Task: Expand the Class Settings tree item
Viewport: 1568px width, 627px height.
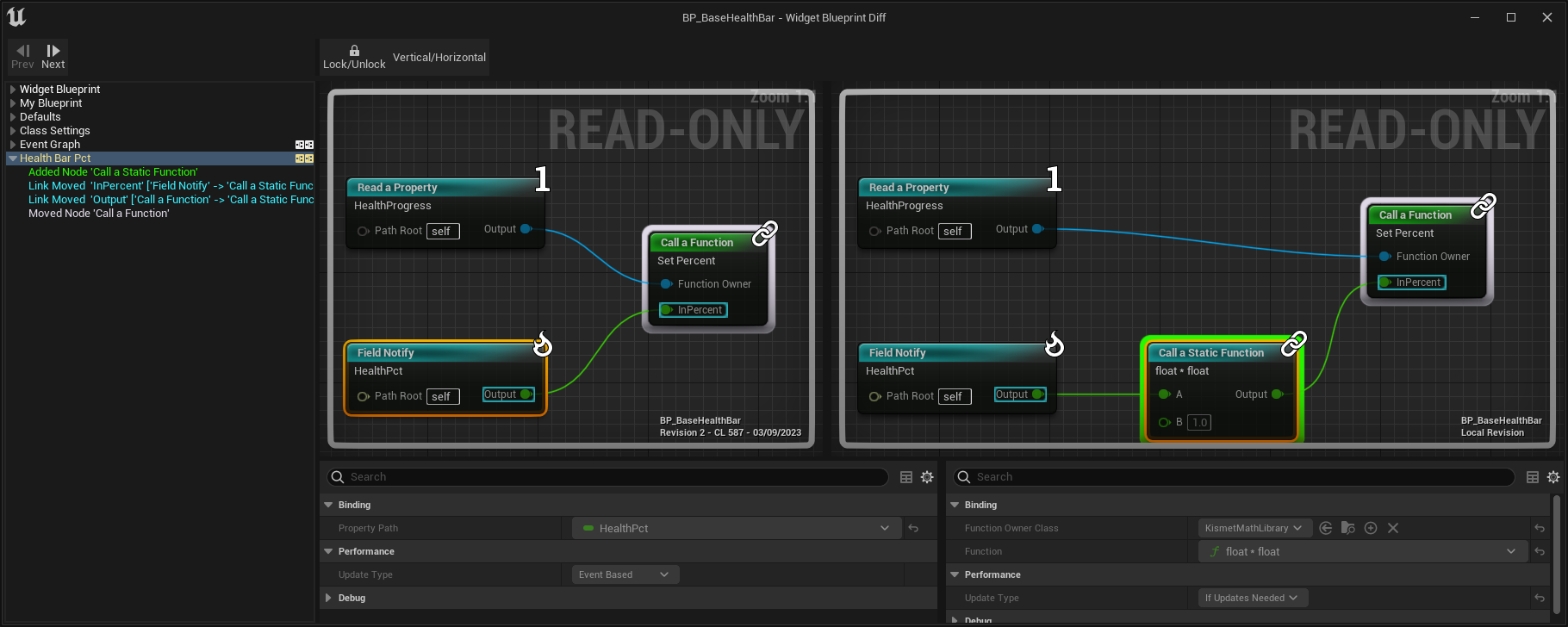Action: 13,131
